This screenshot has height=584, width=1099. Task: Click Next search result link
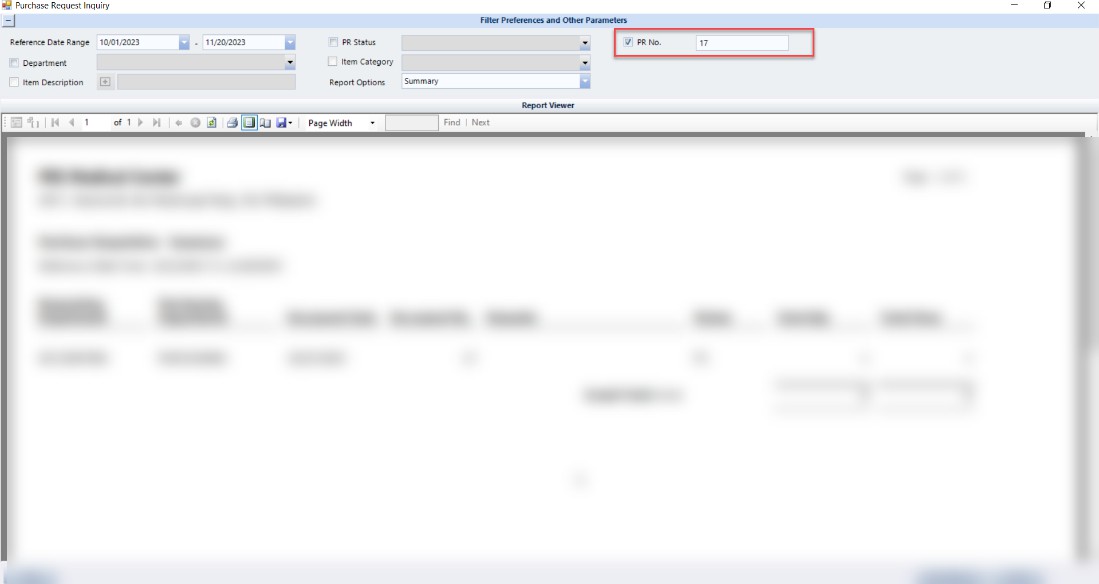tap(481, 123)
